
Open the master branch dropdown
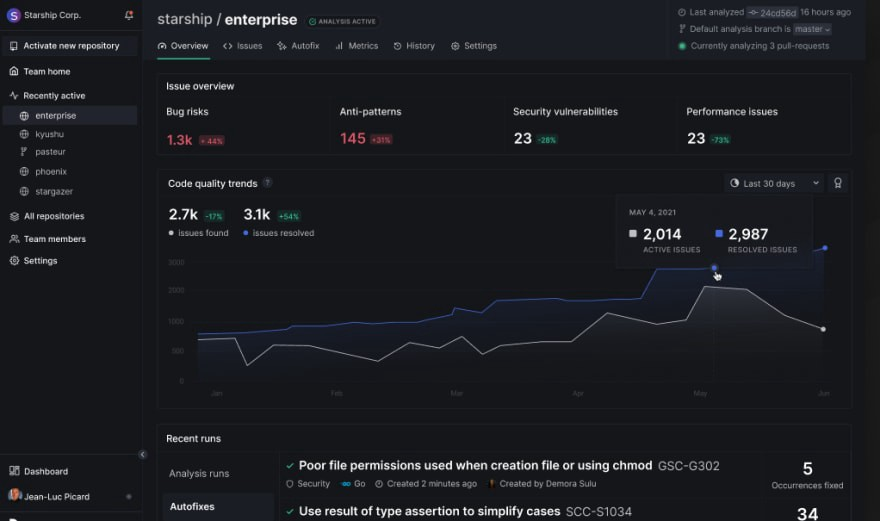[x=813, y=29]
